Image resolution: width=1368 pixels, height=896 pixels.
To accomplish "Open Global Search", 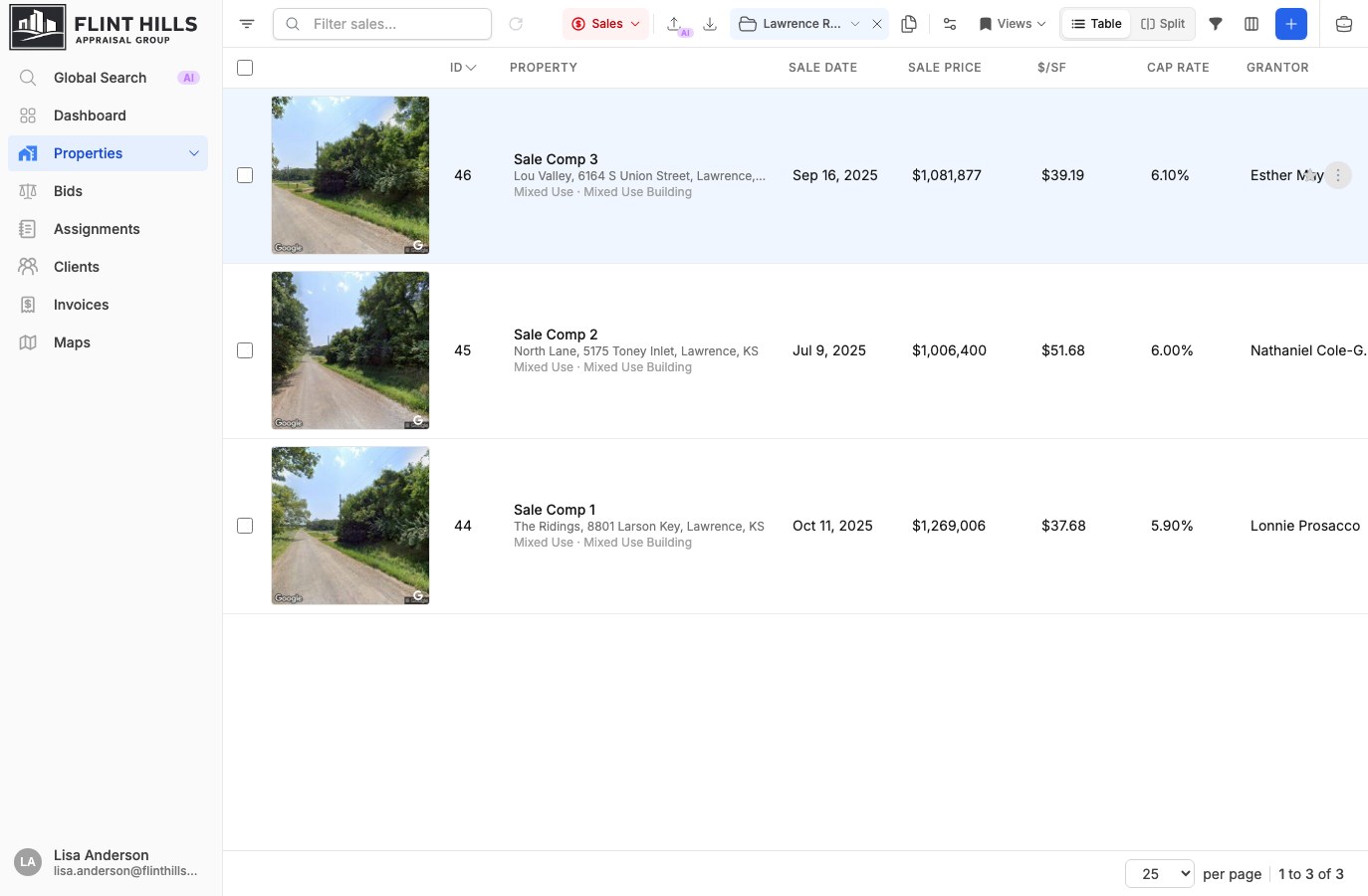I will [x=108, y=78].
